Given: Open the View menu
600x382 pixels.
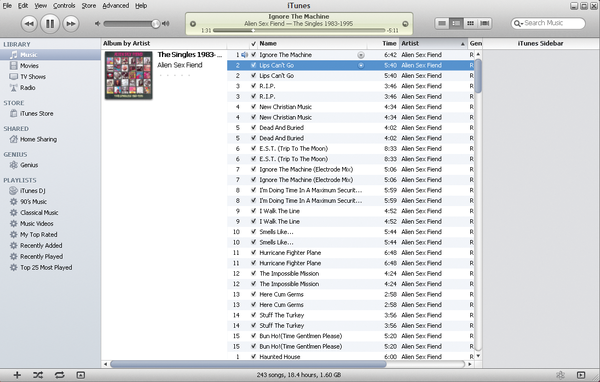Looking at the screenshot, I should 41,6.
